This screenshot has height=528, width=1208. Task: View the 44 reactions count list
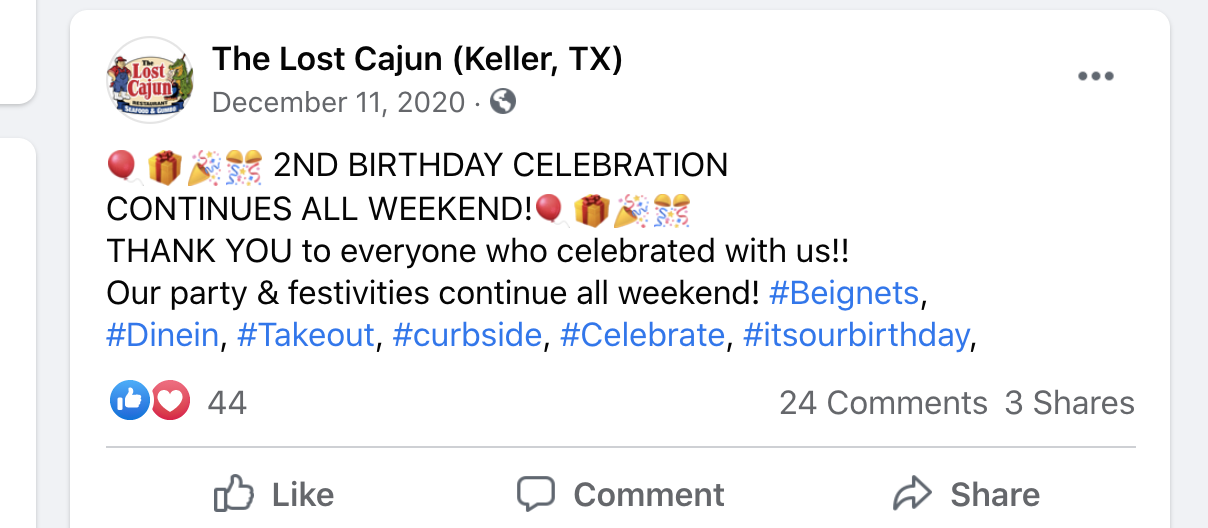click(227, 403)
